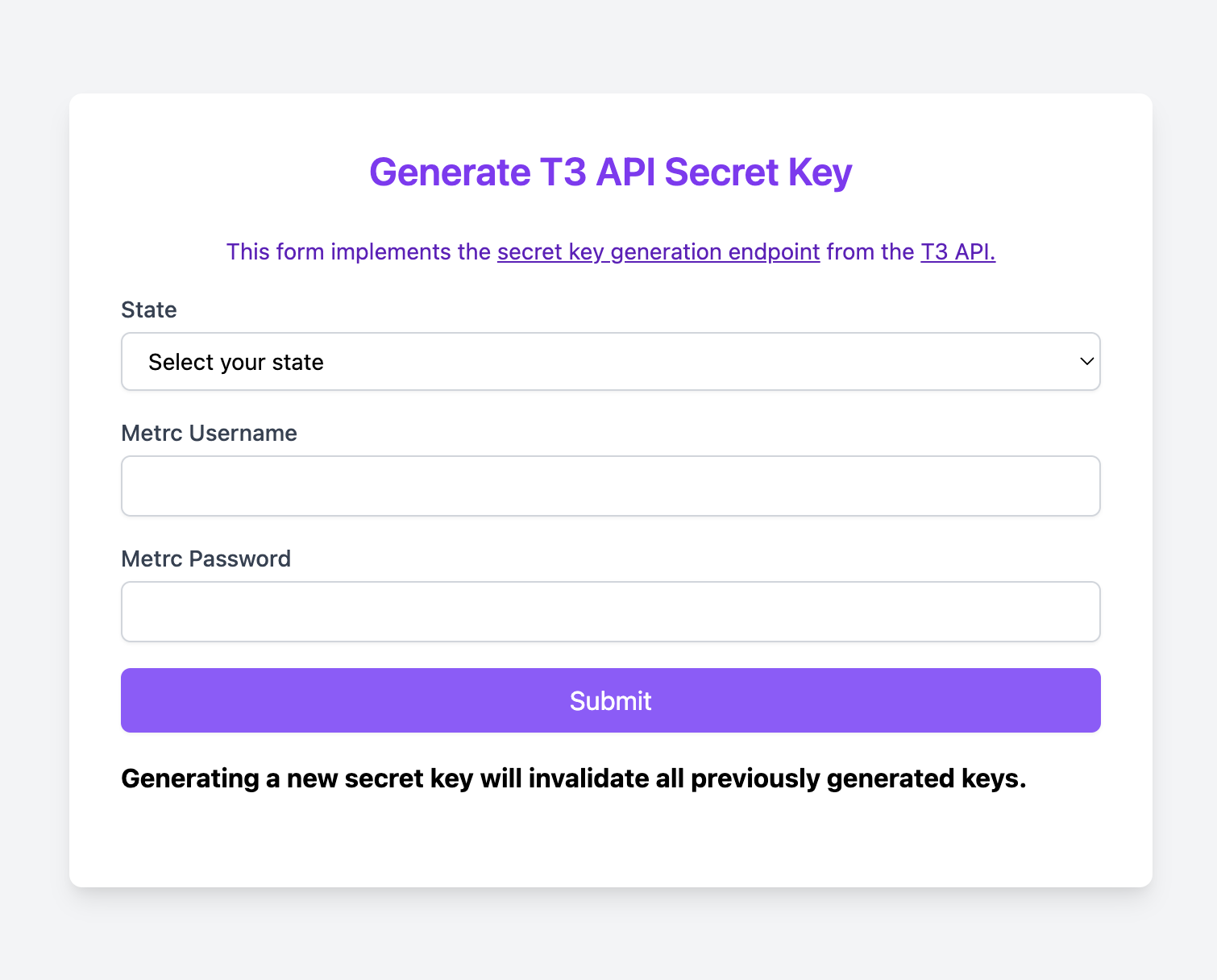Focus the Metrc Password input field
The height and width of the screenshot is (980, 1217).
610,612
